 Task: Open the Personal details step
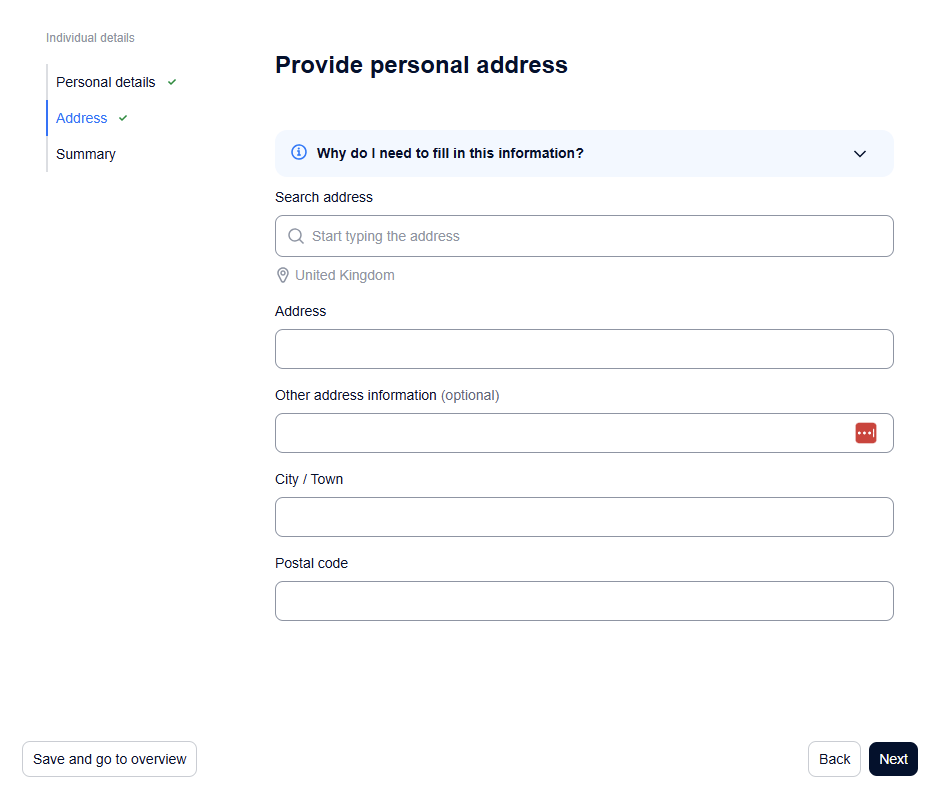coord(106,82)
